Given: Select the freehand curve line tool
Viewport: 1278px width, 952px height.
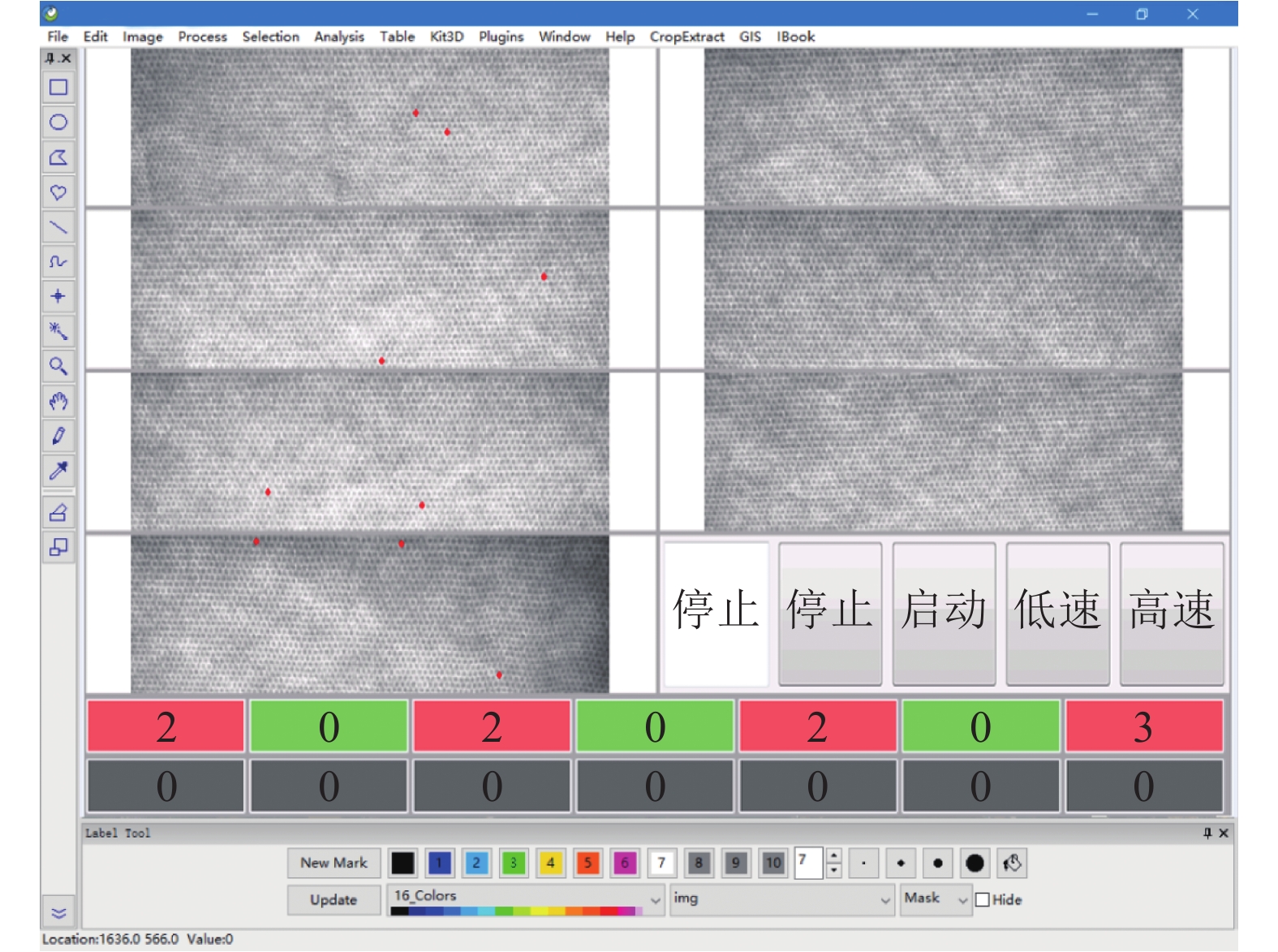Looking at the screenshot, I should tap(58, 261).
